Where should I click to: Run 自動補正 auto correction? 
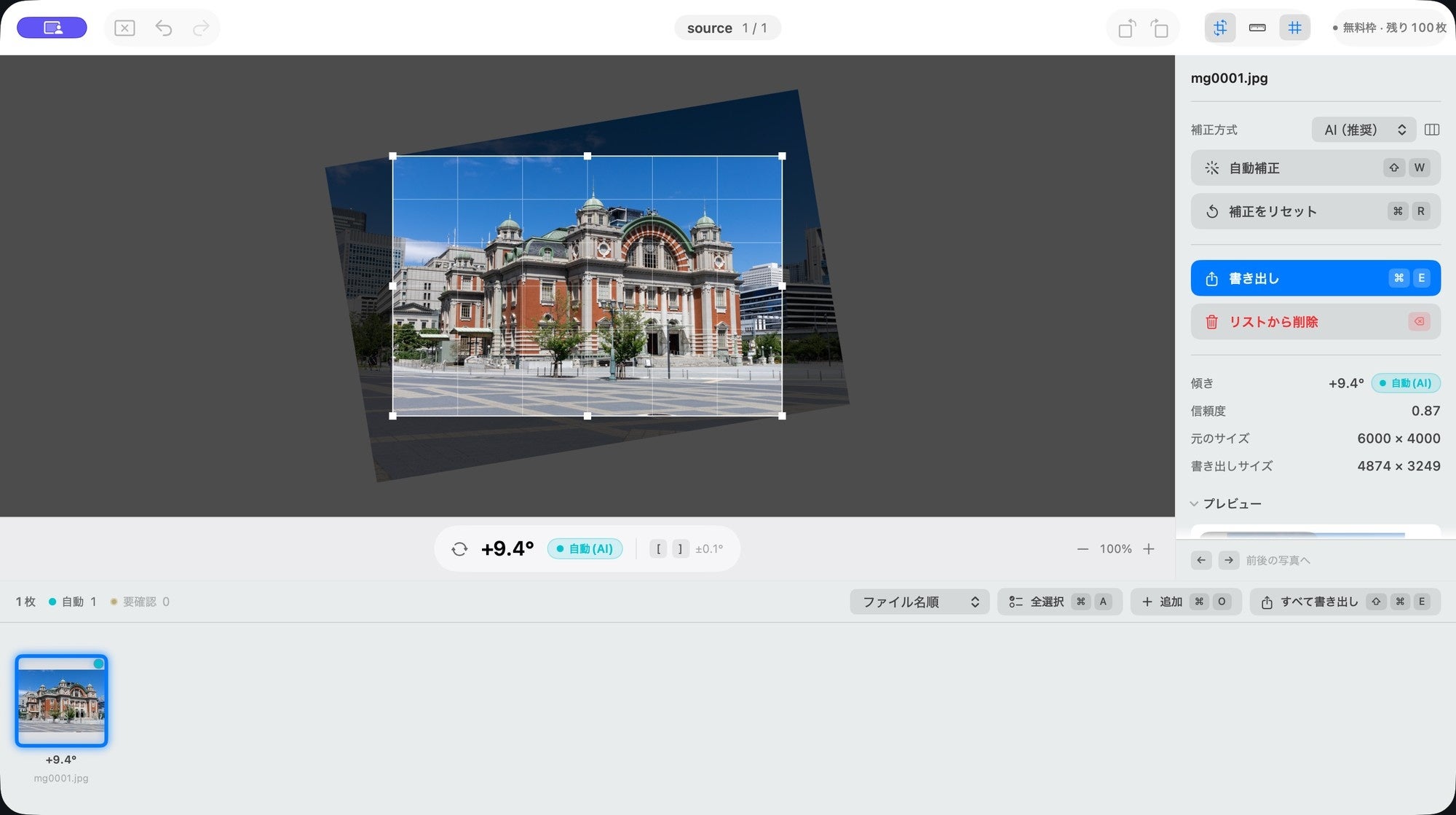pyautogui.click(x=1315, y=168)
